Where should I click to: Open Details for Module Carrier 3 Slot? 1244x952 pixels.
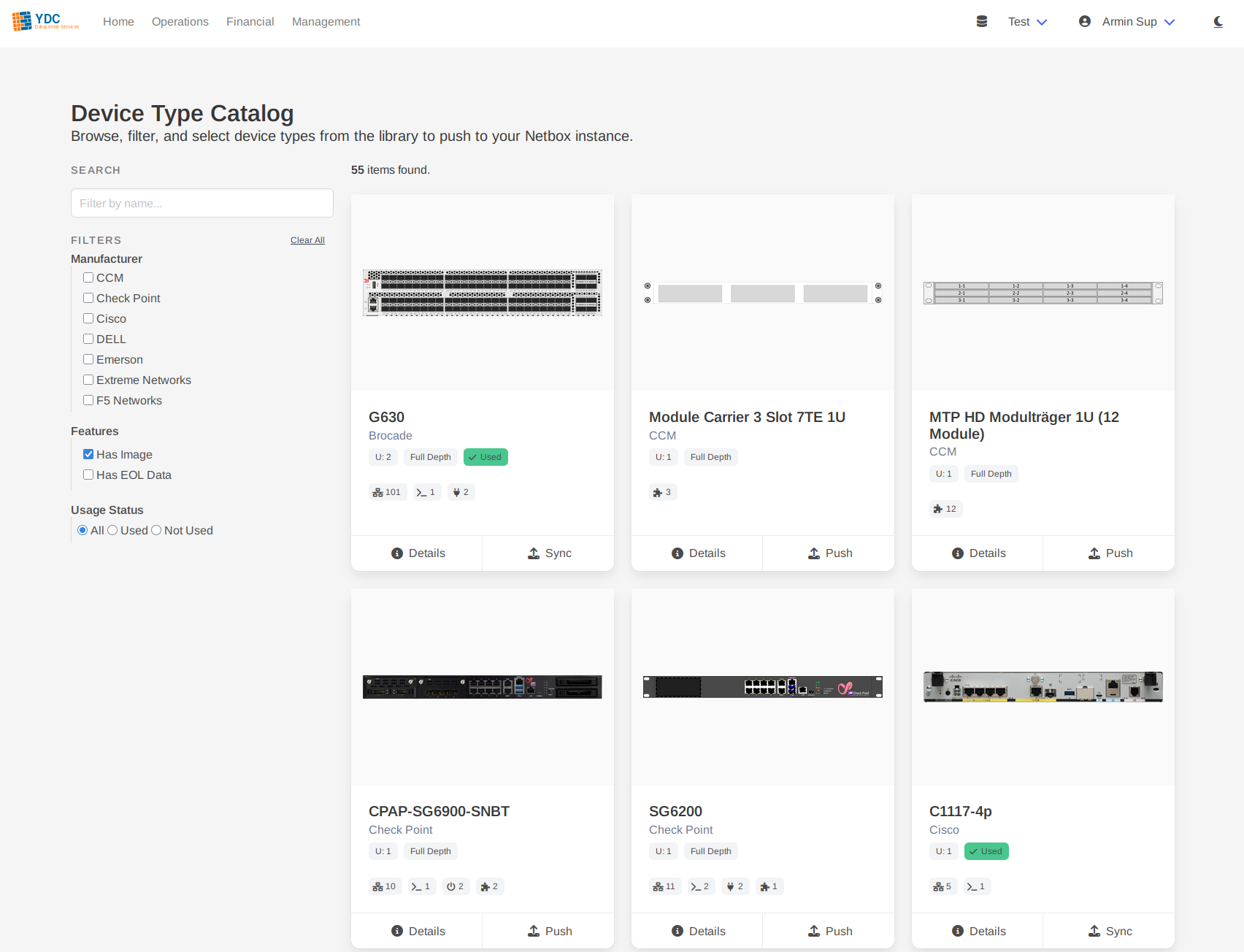[x=697, y=553]
